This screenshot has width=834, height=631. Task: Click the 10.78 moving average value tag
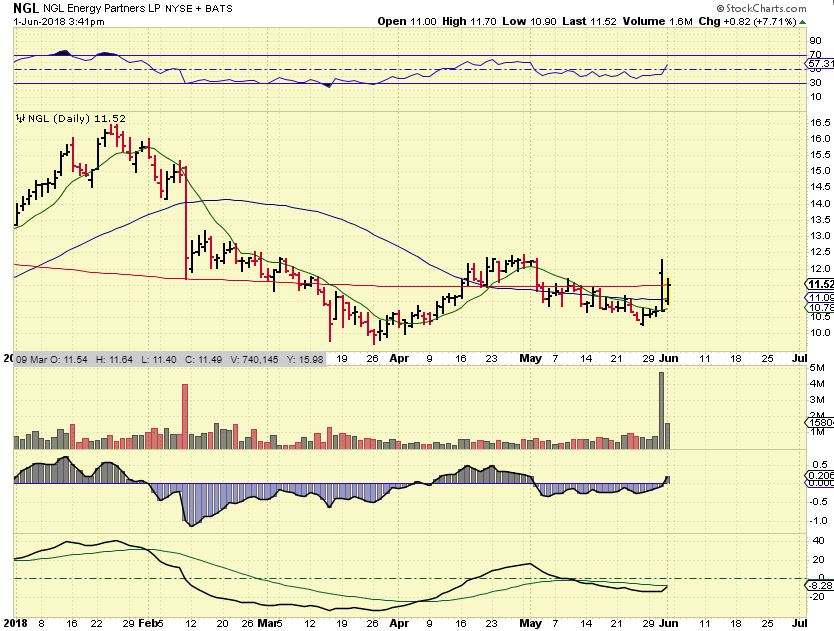pos(820,308)
